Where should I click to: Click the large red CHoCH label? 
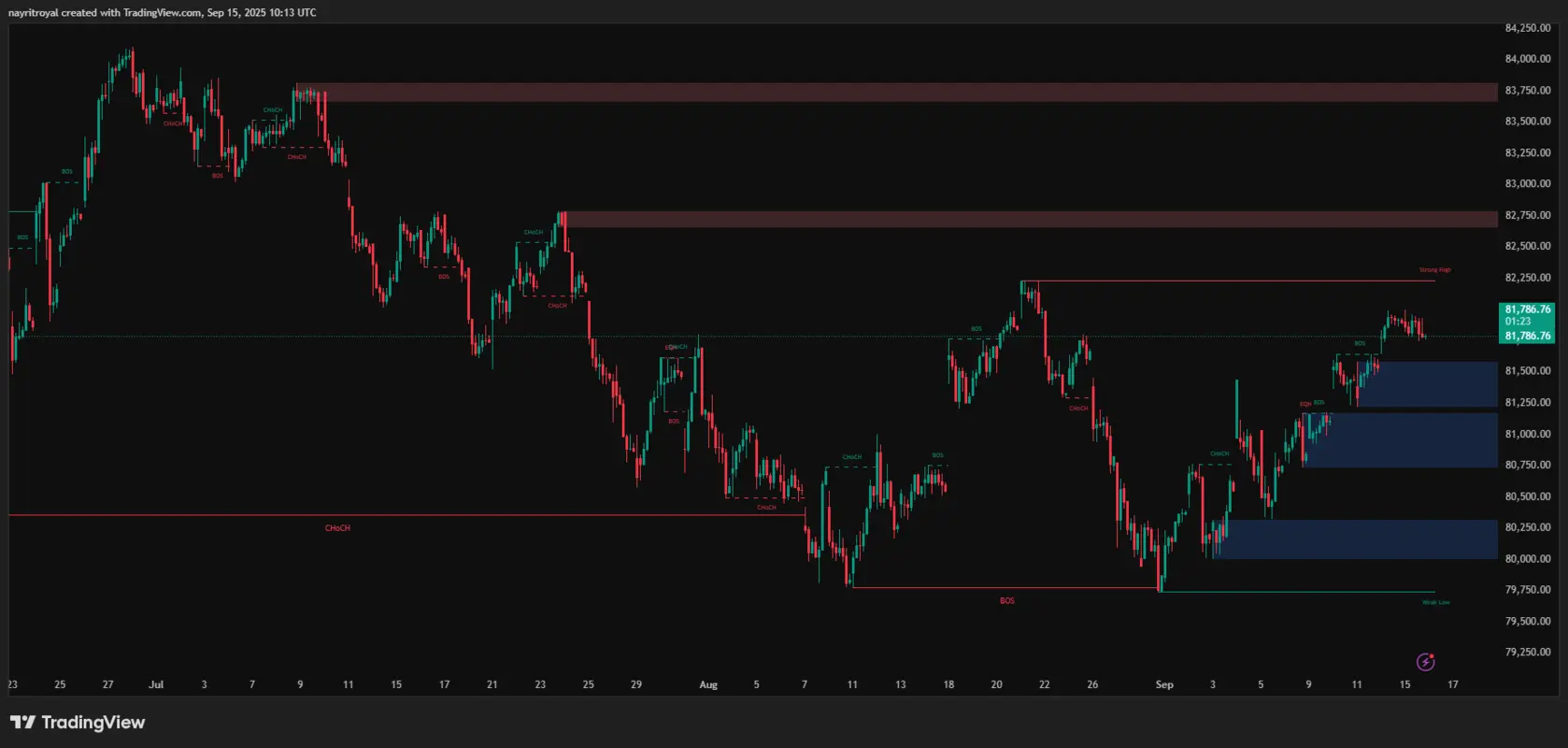[x=337, y=528]
